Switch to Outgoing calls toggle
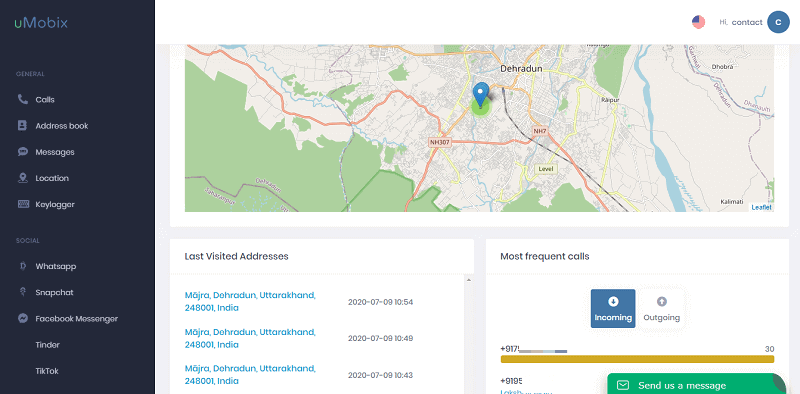This screenshot has width=800, height=394. pos(661,308)
